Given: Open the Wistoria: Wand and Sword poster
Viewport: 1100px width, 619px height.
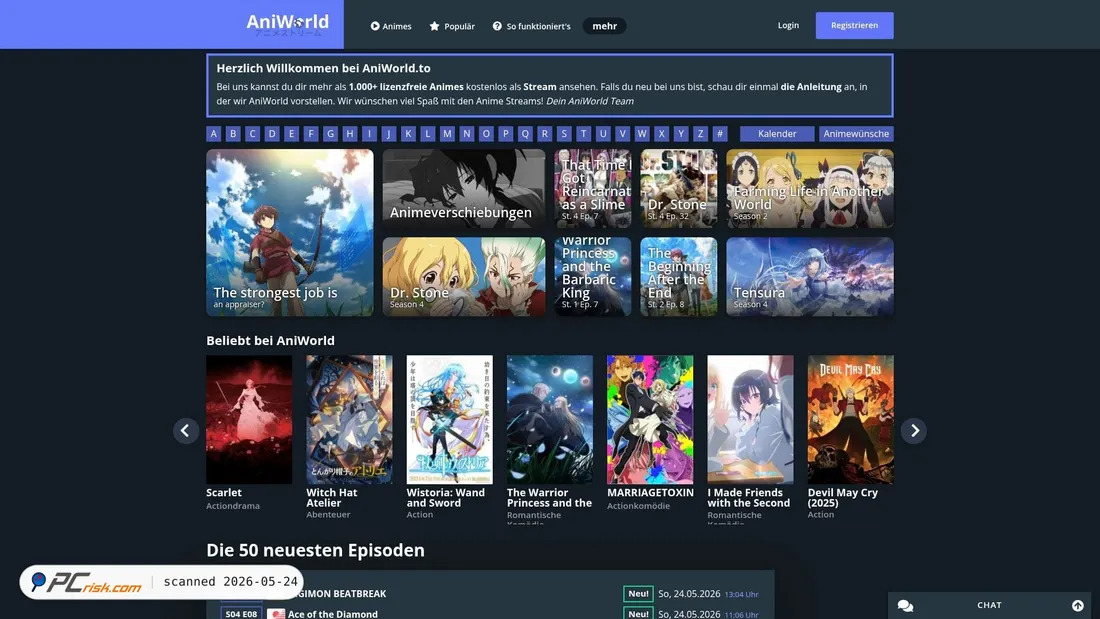Looking at the screenshot, I should tap(450, 419).
